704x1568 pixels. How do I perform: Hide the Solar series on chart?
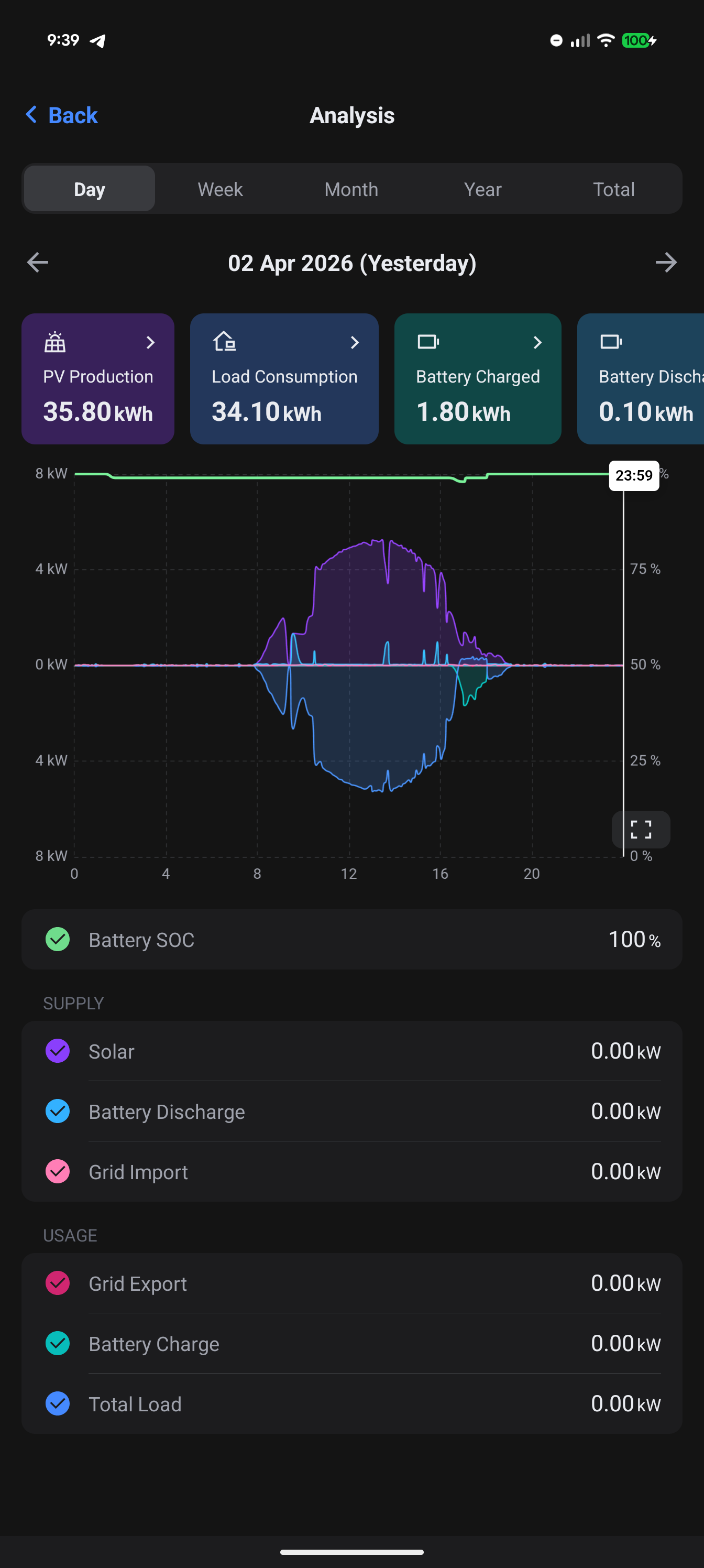coord(58,1051)
